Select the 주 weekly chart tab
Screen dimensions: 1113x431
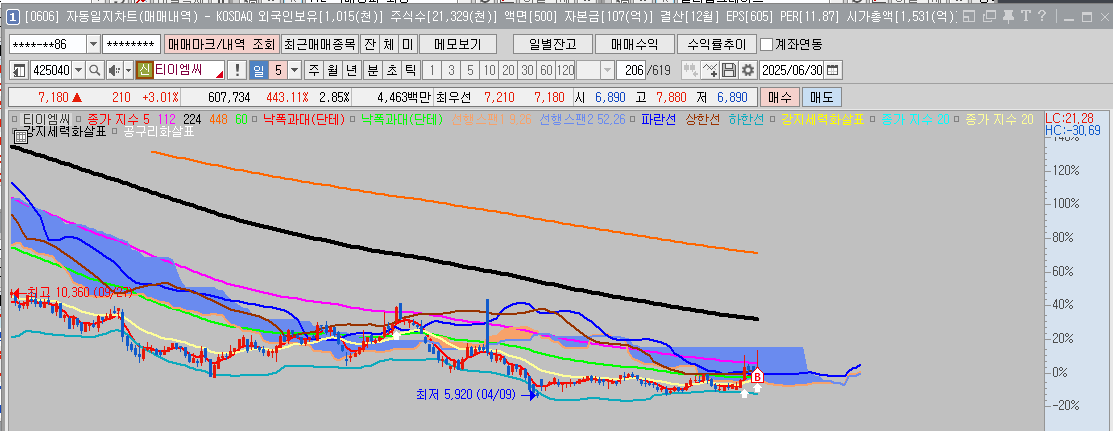313,70
